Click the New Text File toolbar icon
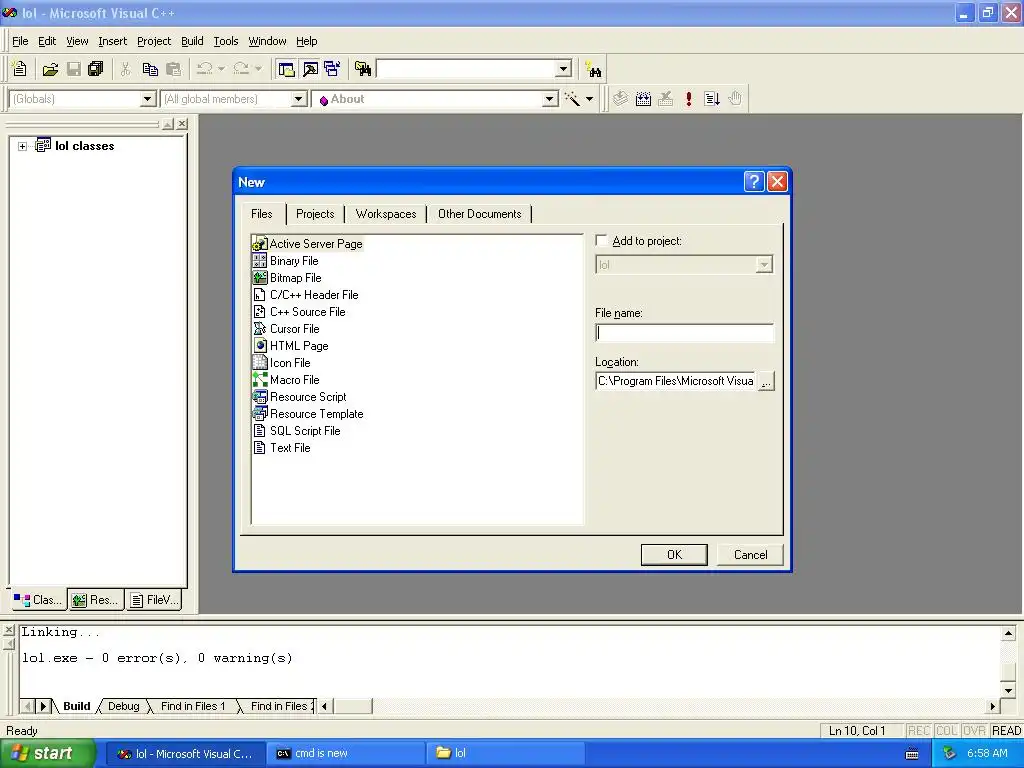 [x=20, y=69]
